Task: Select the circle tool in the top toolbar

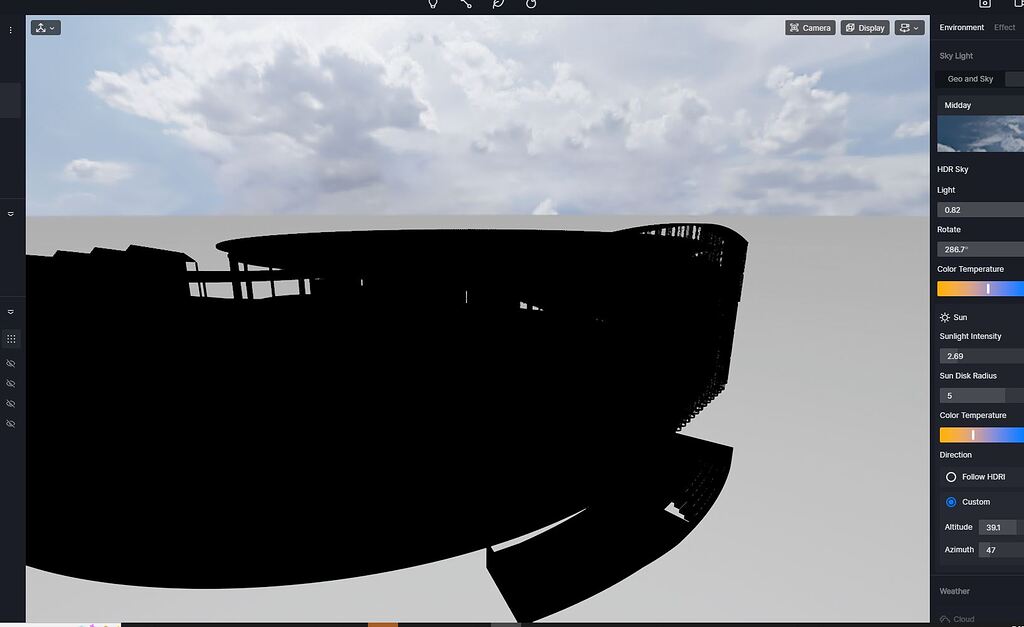Action: (x=530, y=4)
